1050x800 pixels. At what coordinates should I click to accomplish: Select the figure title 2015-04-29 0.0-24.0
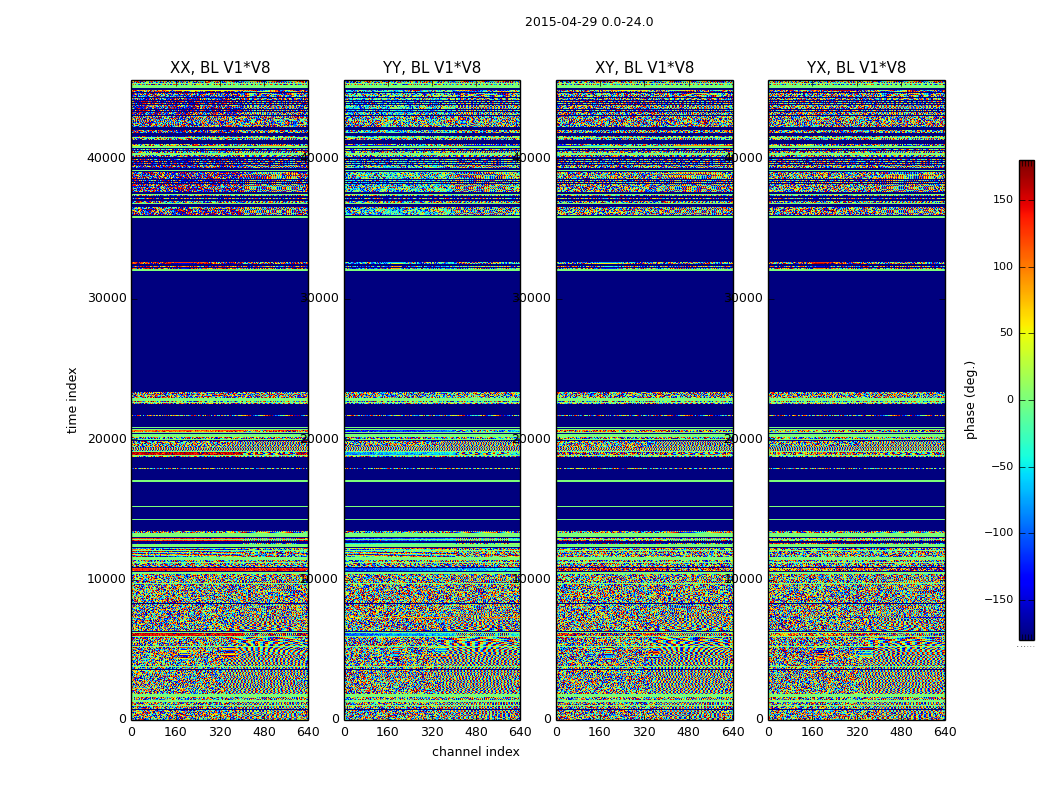589,22
